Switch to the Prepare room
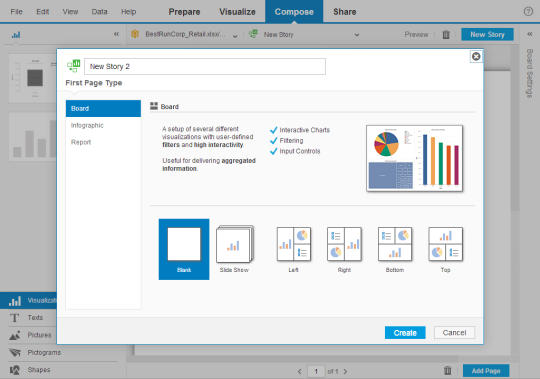Screen dimensions: 540x379 (184, 12)
